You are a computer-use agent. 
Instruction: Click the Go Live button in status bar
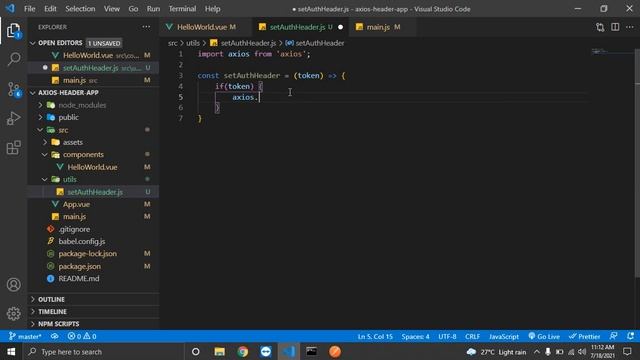click(x=544, y=336)
